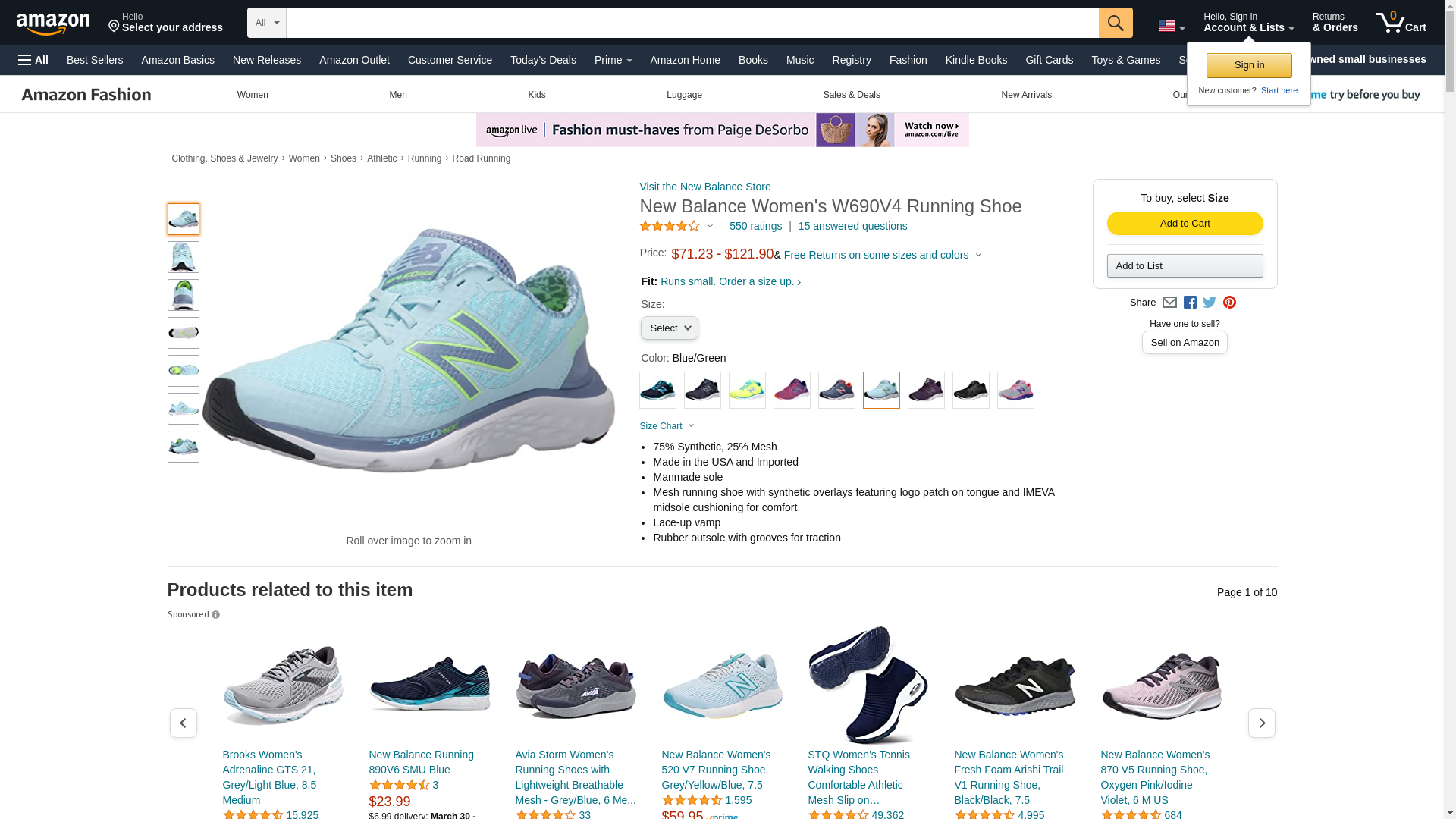Image resolution: width=1456 pixels, height=819 pixels.
Task: Click the search magnifier button
Action: [x=1116, y=23]
